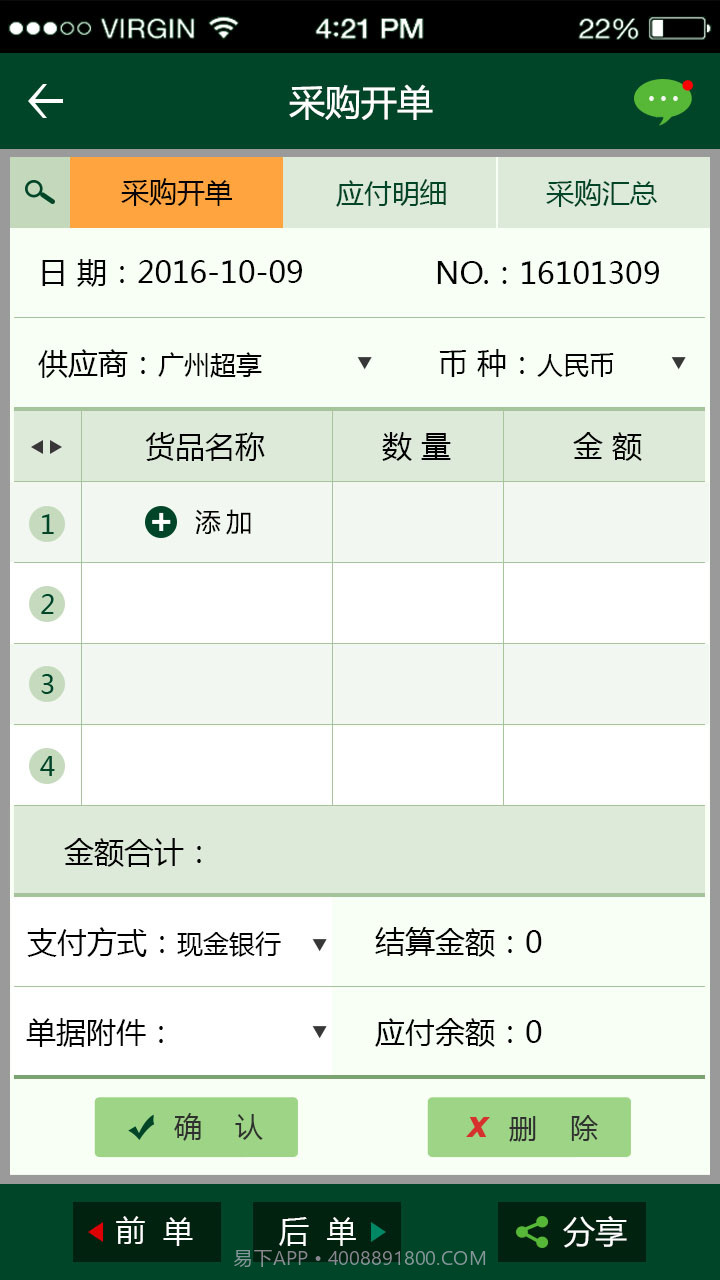The width and height of the screenshot is (720, 1280).
Task: Tap the search magnifier icon
Action: pos(38,191)
